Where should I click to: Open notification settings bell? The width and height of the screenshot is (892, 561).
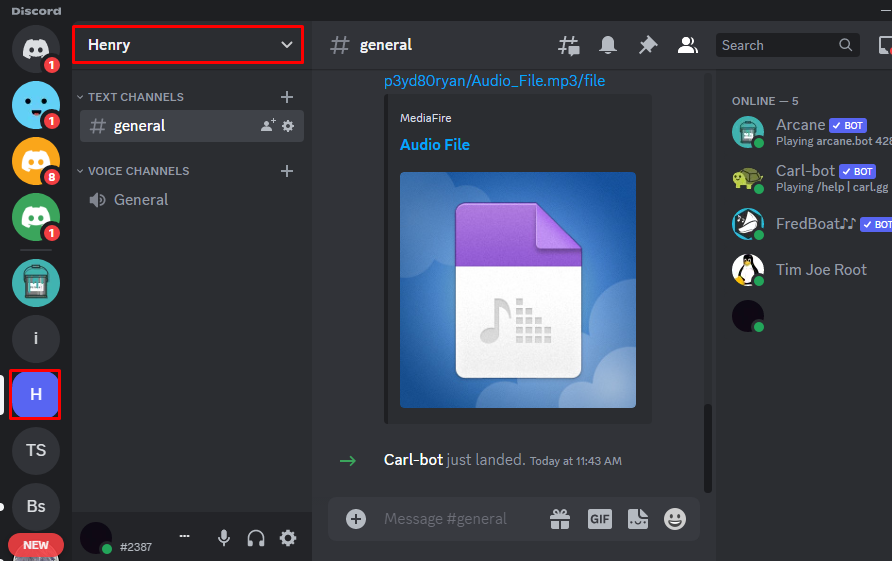point(608,45)
